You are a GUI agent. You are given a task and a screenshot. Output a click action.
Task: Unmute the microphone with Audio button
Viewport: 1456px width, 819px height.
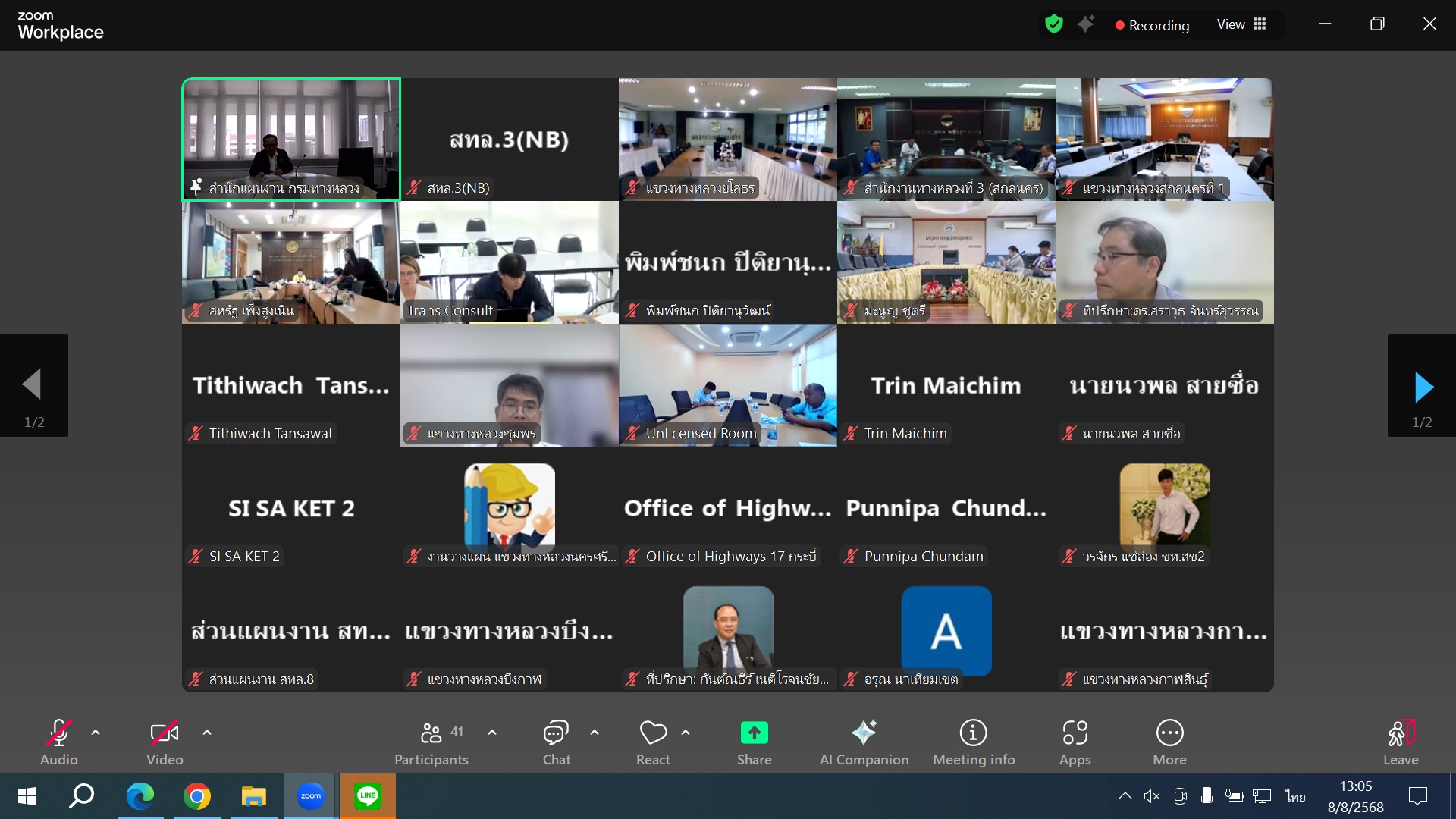59,742
